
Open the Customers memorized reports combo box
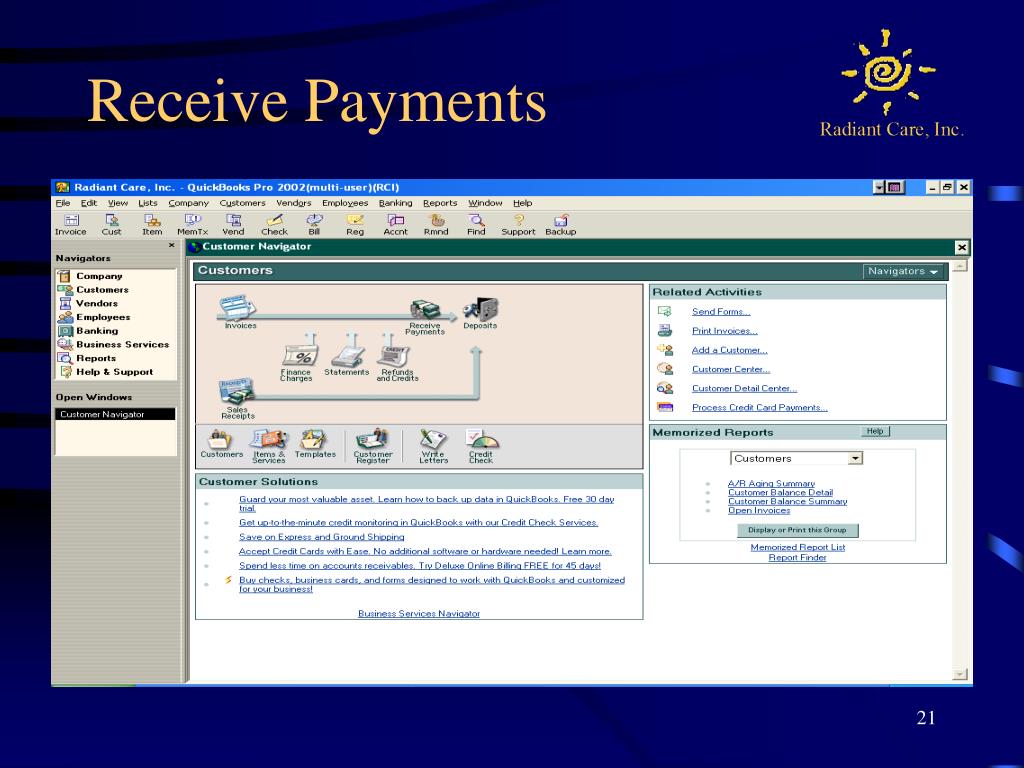(796, 458)
